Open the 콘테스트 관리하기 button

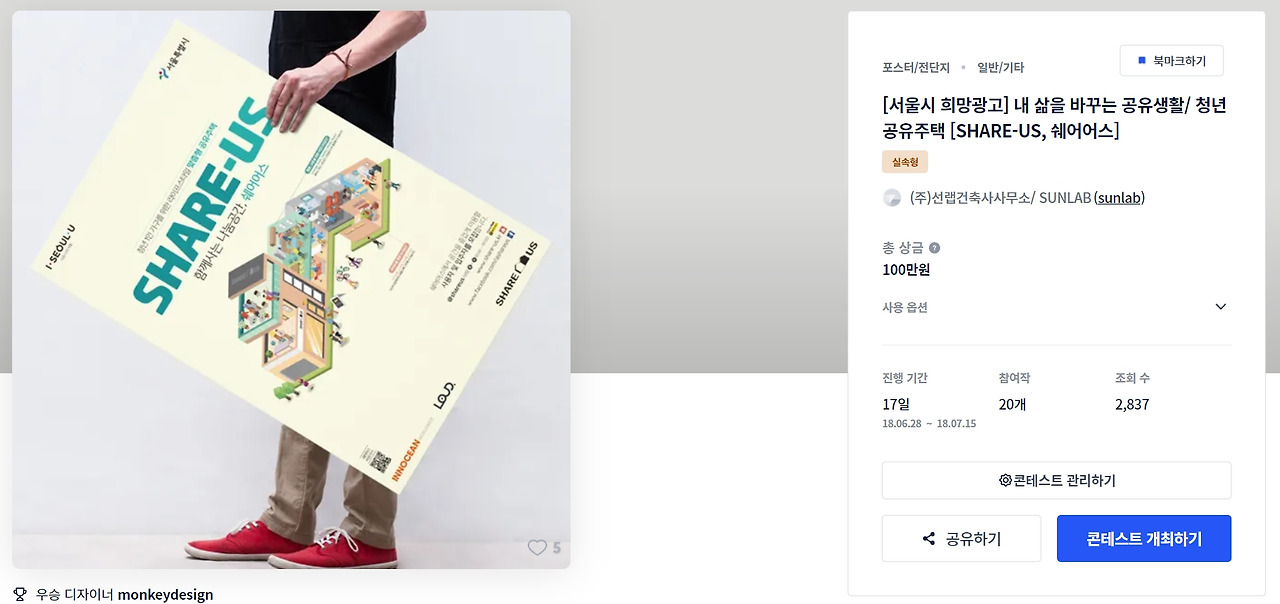[1056, 480]
